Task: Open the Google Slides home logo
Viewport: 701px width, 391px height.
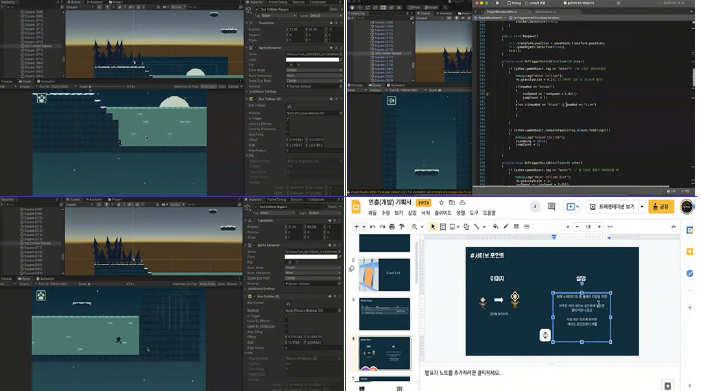Action: 356,207
